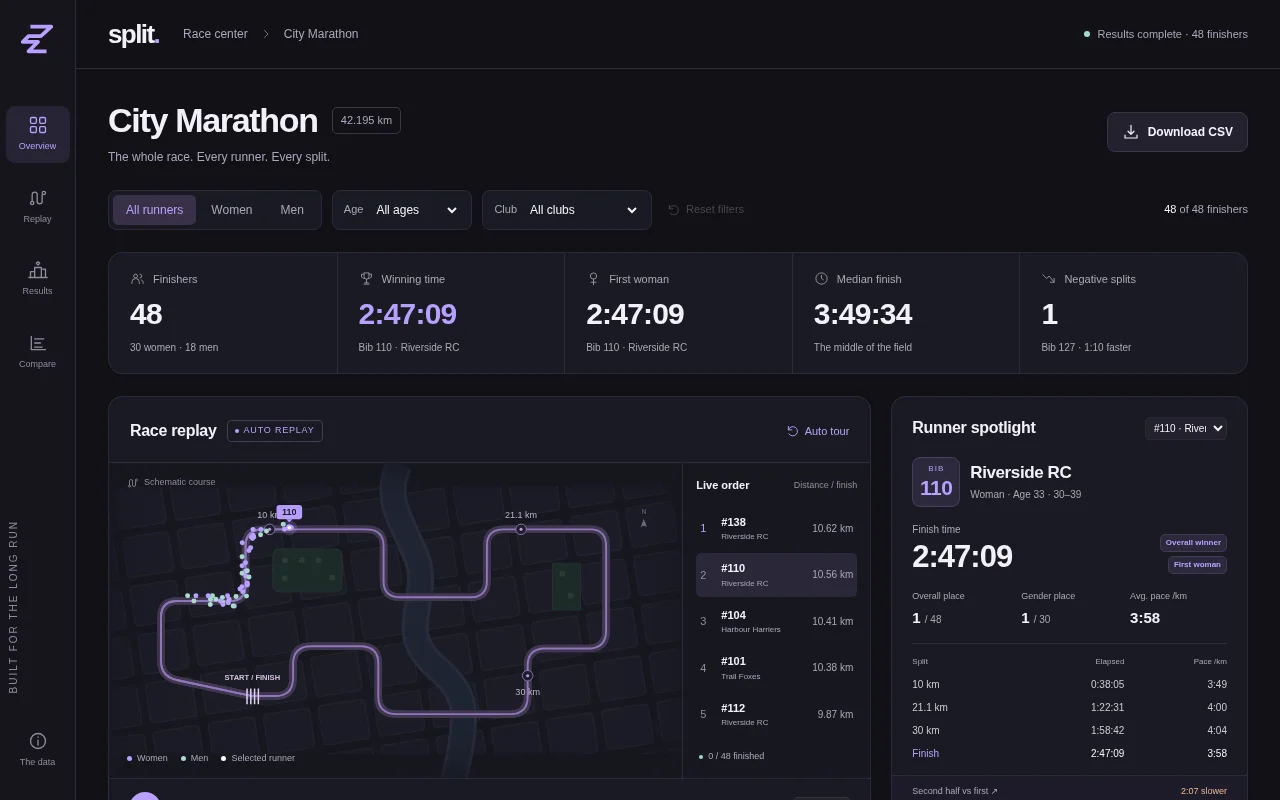The width and height of the screenshot is (1280, 800).
Task: Click the reset arrow icon beside Reset filters
Action: click(x=674, y=210)
